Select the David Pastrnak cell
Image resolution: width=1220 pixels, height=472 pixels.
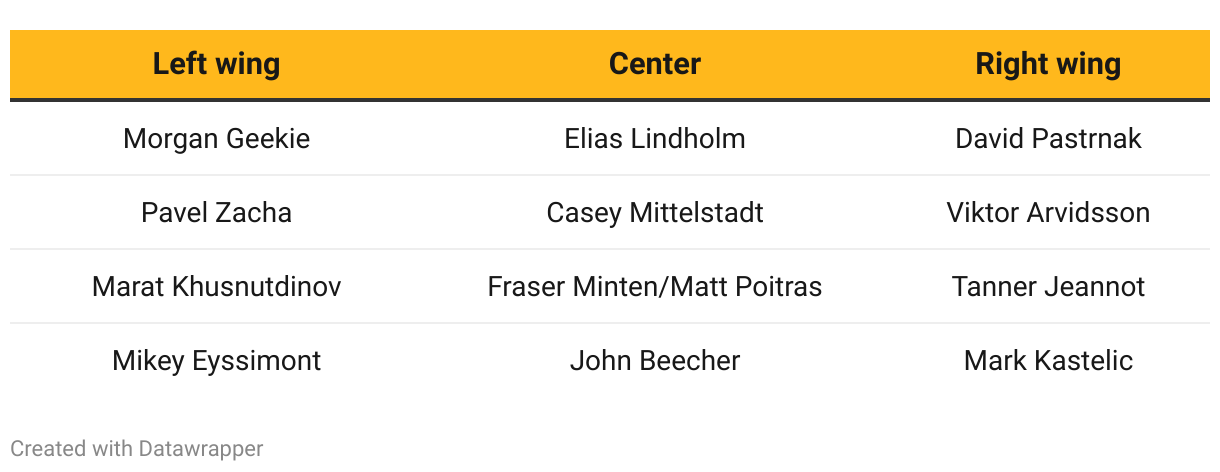(1047, 138)
